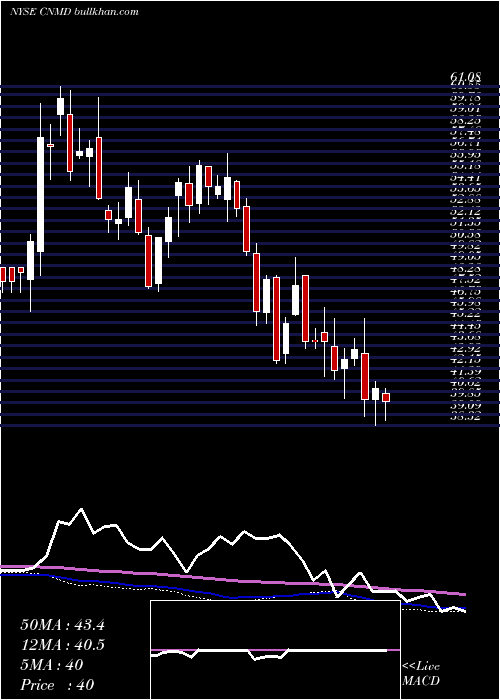Screen dimensions: 500x700
Task: Click the '12MA : 40.5' value
Action: coord(62,645)
